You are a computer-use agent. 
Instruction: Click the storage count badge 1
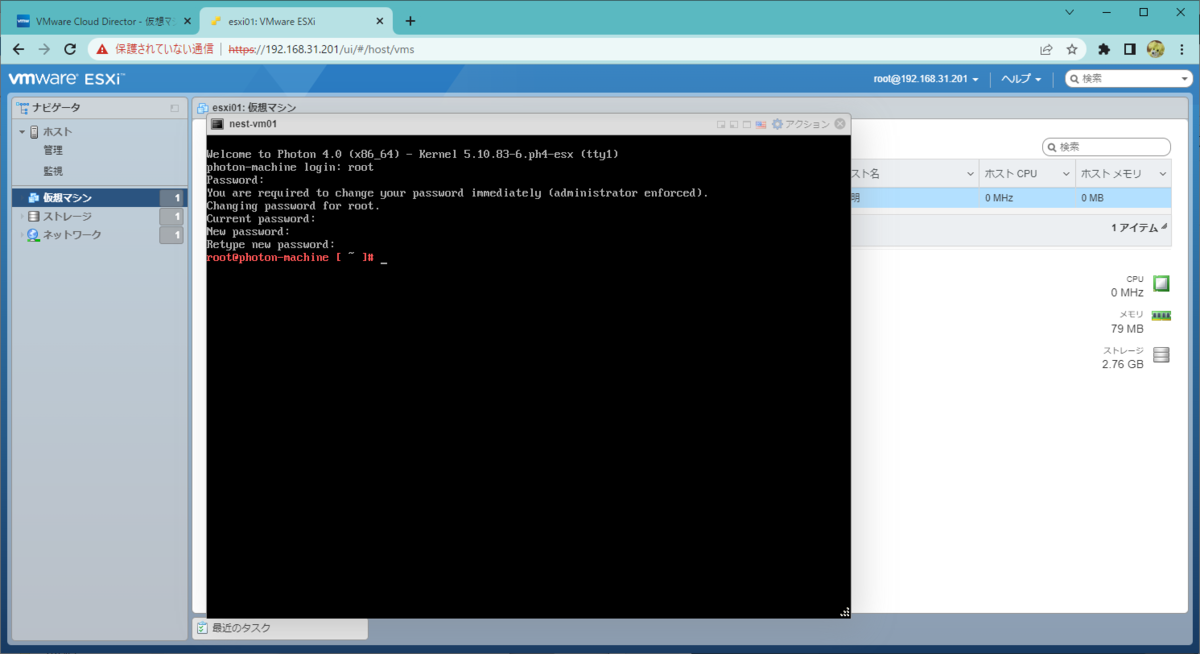tap(173, 216)
